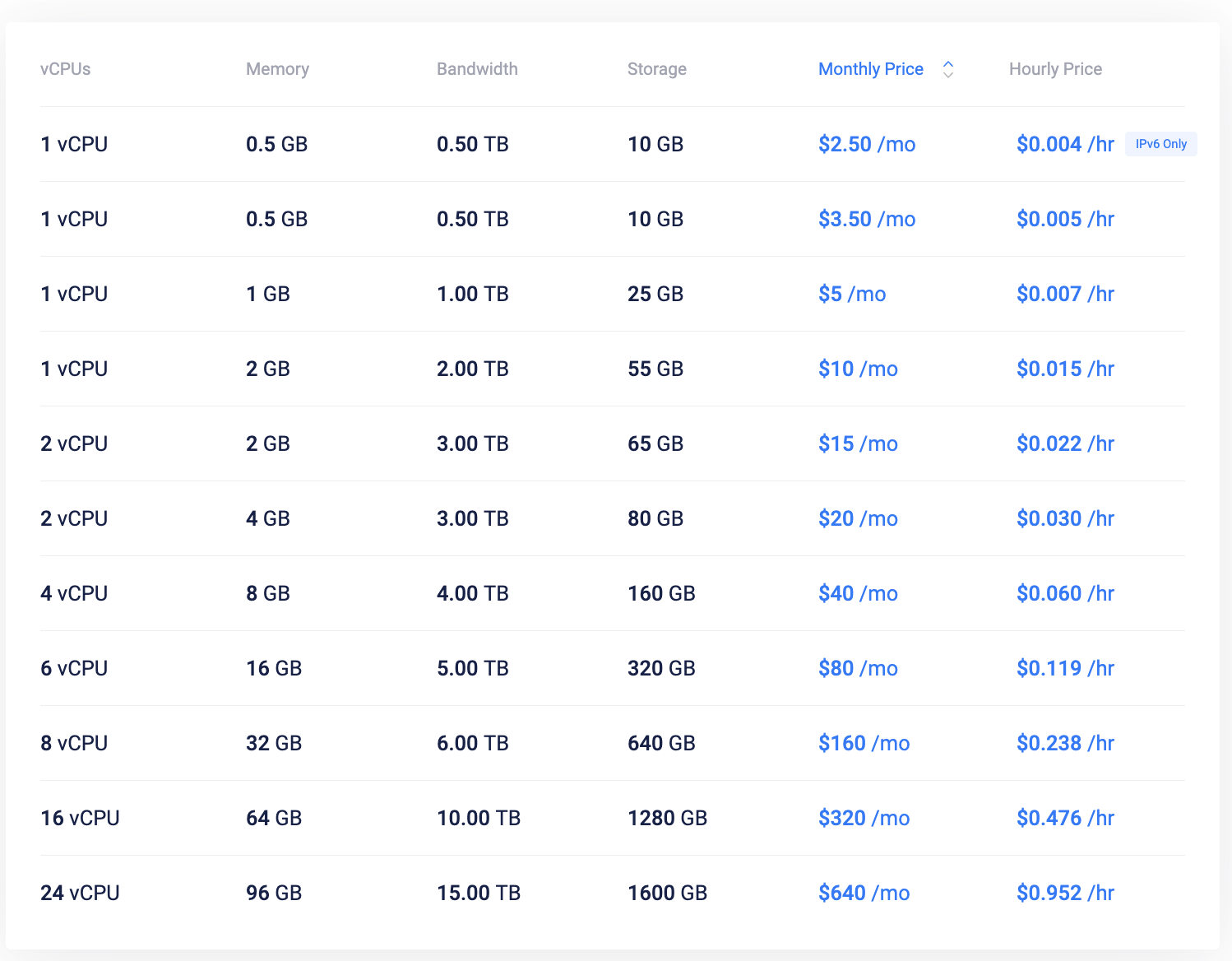Viewport: 1232px width, 961px height.
Task: Sort by the Hourly Price column header
Action: click(1055, 69)
